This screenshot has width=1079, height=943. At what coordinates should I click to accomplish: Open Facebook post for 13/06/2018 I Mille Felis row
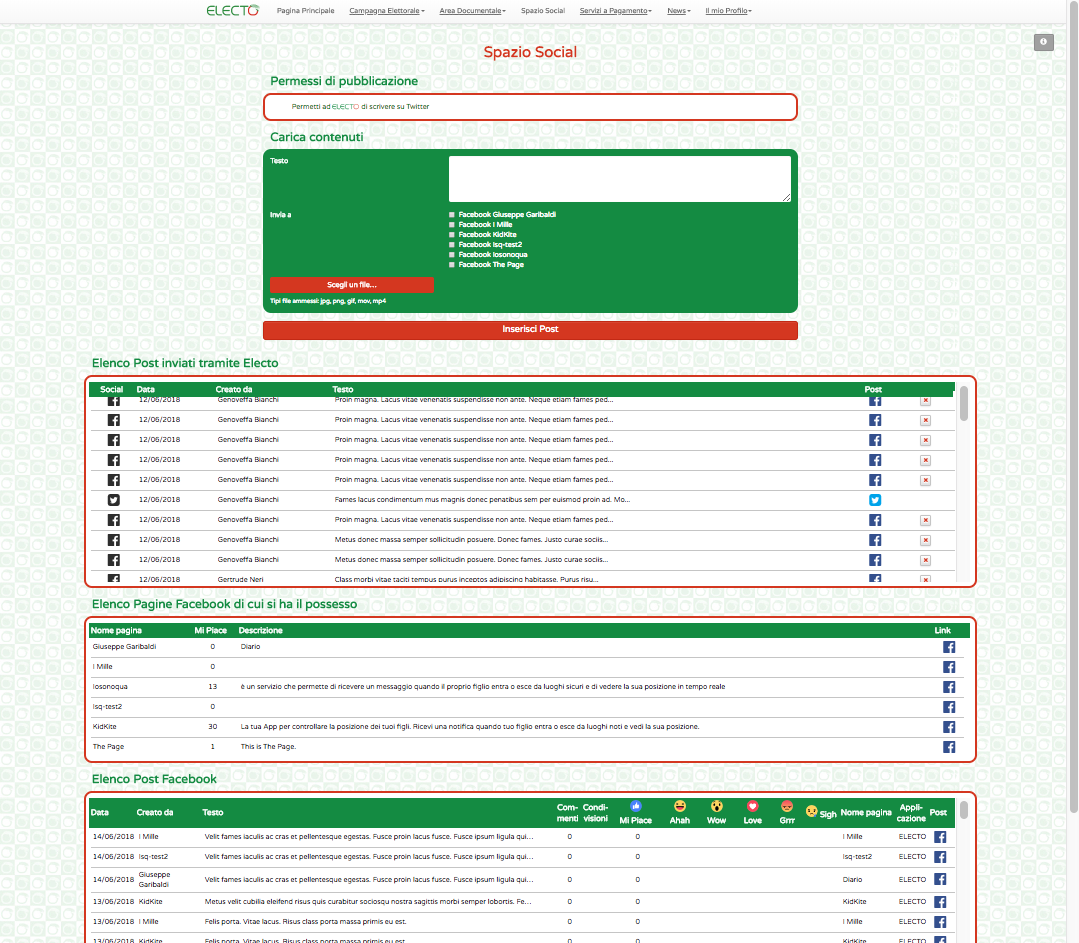tap(940, 922)
